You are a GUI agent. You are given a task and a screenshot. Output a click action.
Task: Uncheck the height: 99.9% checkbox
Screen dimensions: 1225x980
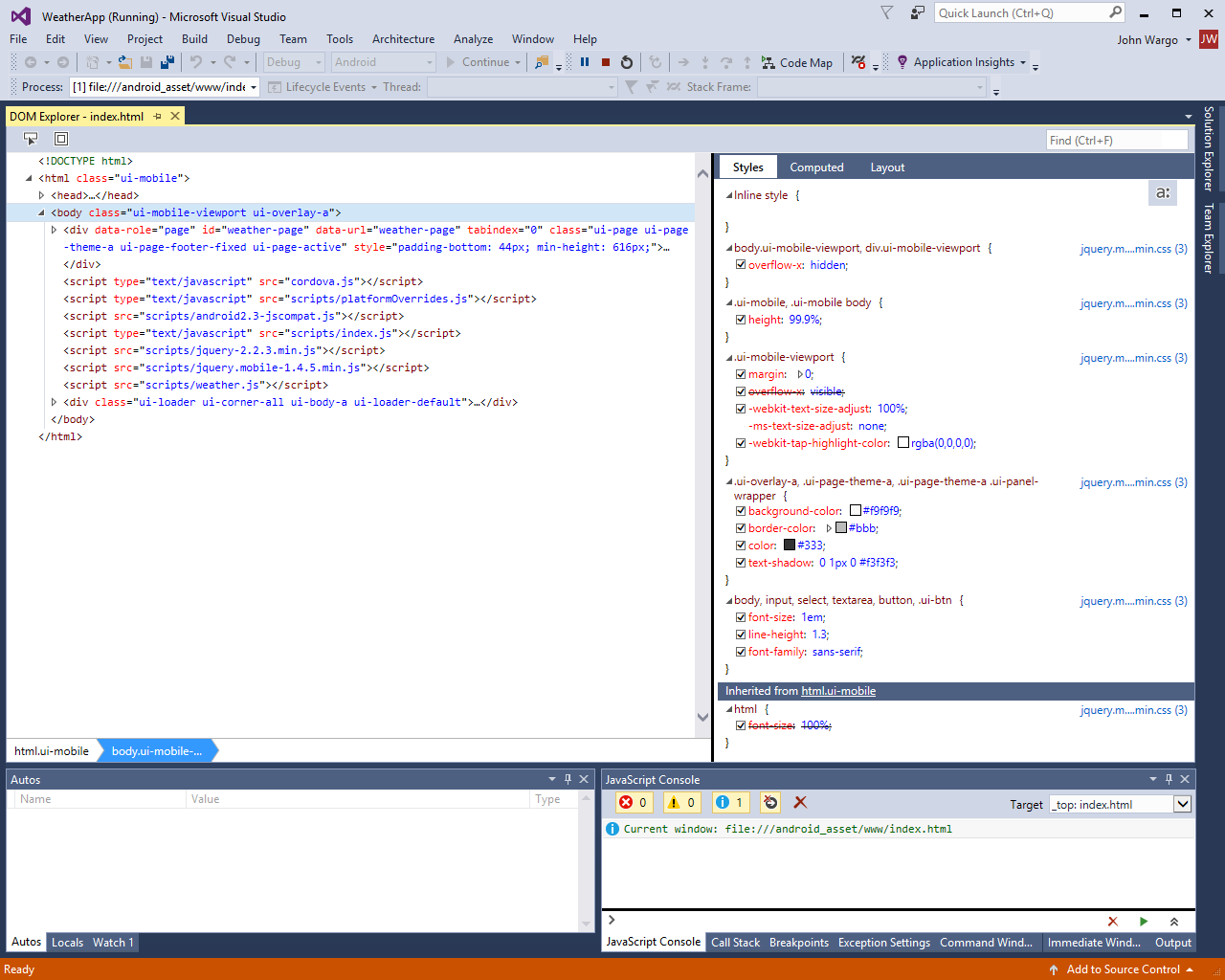pos(741,320)
